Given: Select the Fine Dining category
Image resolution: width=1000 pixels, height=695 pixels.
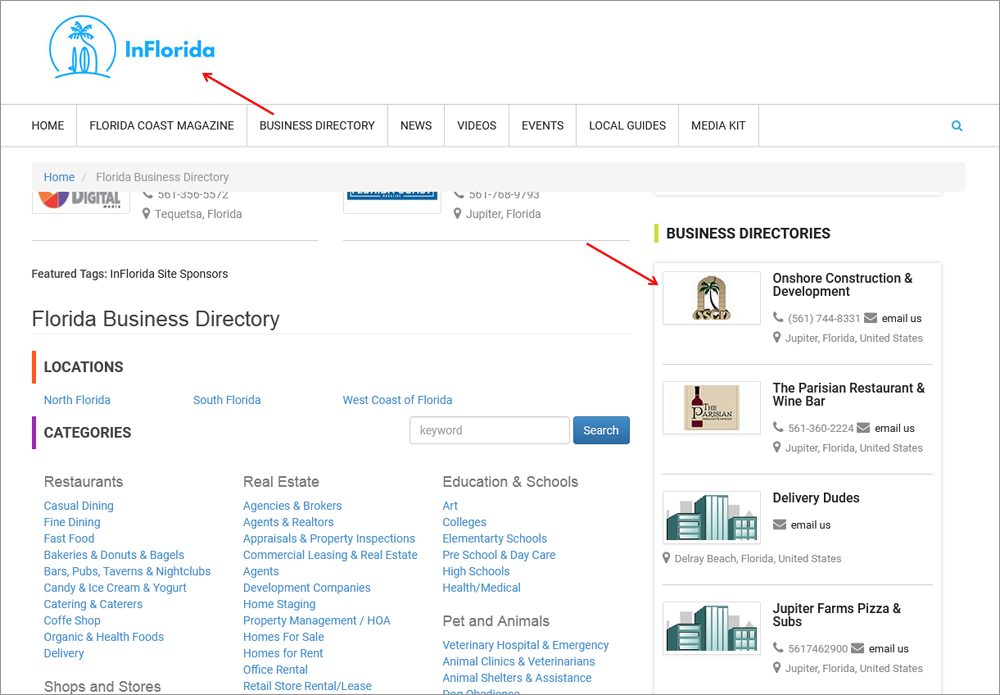Looking at the screenshot, I should (x=72, y=521).
